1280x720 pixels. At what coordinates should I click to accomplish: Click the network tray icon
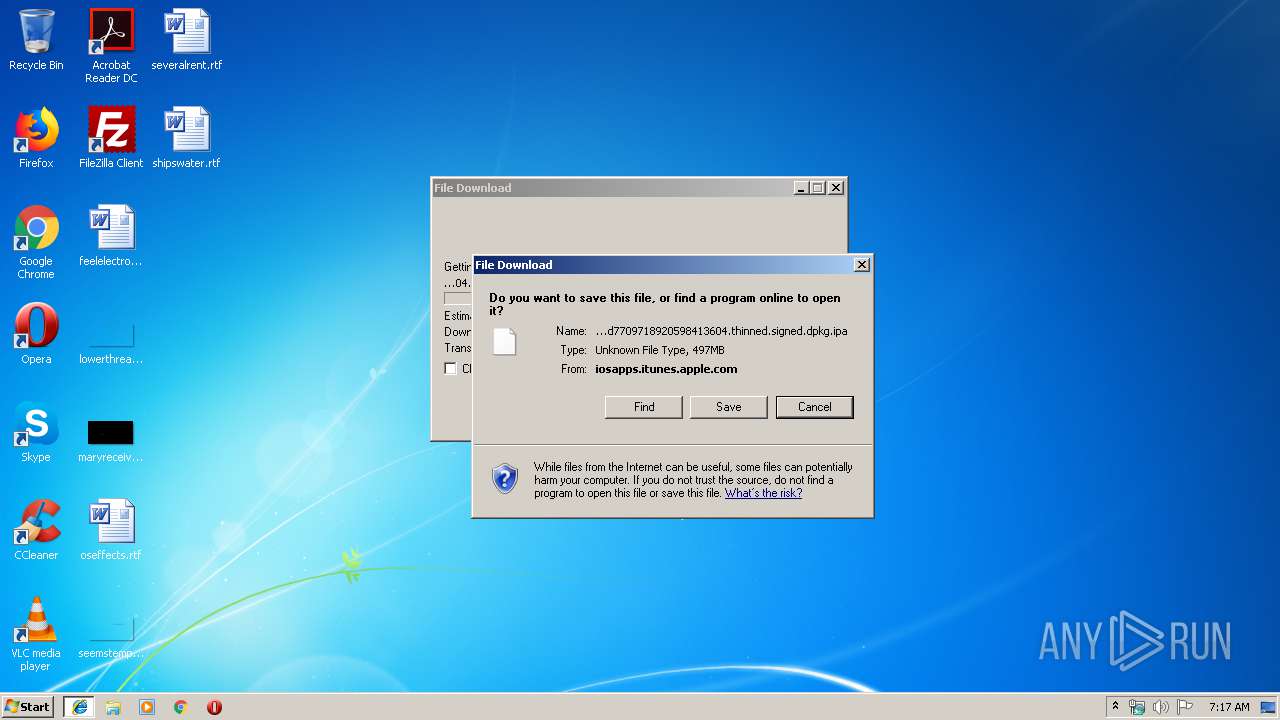1137,707
